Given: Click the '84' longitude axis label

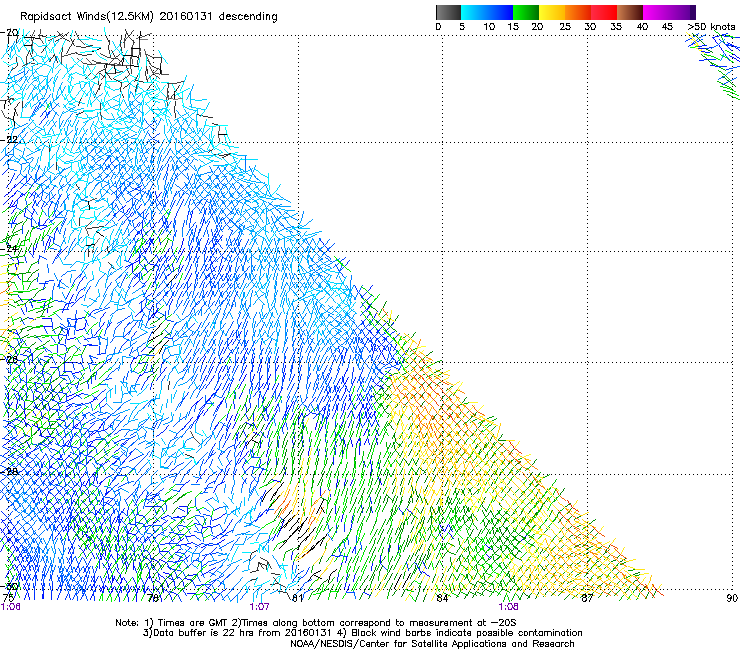Looking at the screenshot, I should [442, 598].
